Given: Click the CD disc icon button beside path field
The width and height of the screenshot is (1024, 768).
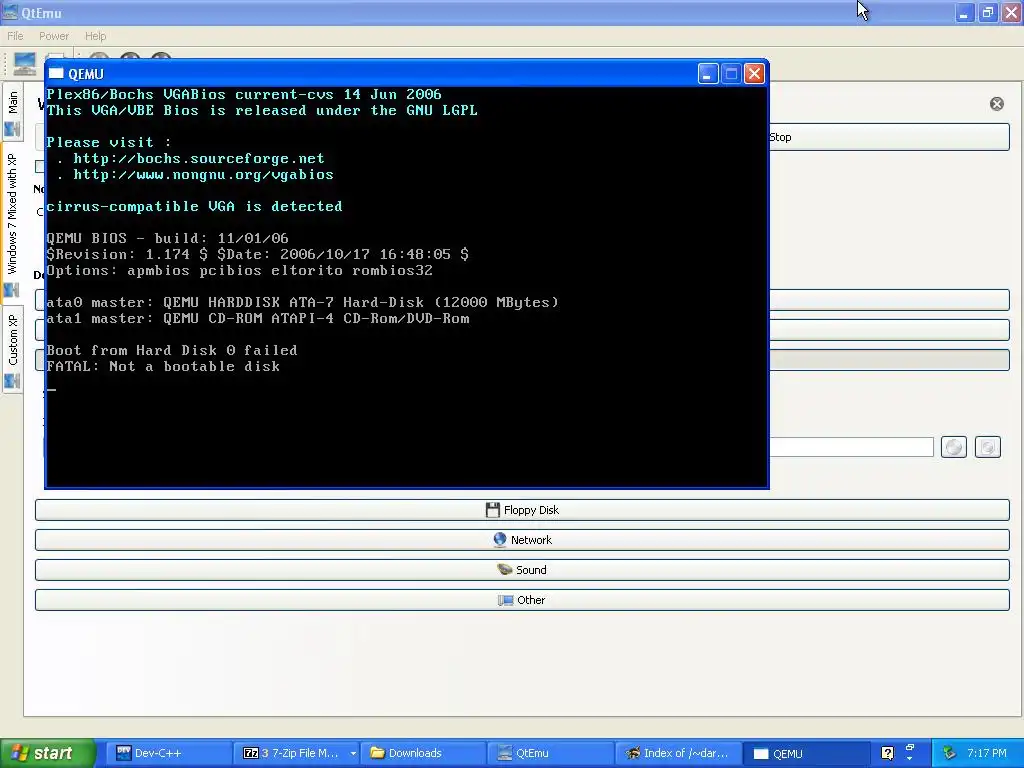Looking at the screenshot, I should pyautogui.click(x=953, y=447).
